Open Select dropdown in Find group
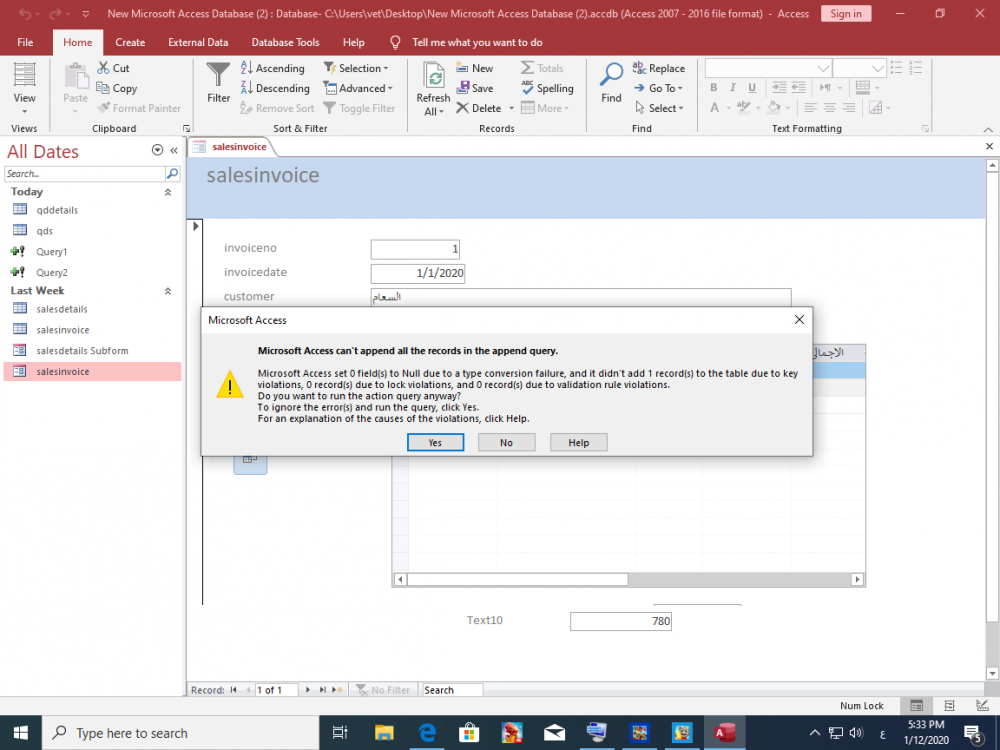The image size is (1000, 750). click(659, 108)
